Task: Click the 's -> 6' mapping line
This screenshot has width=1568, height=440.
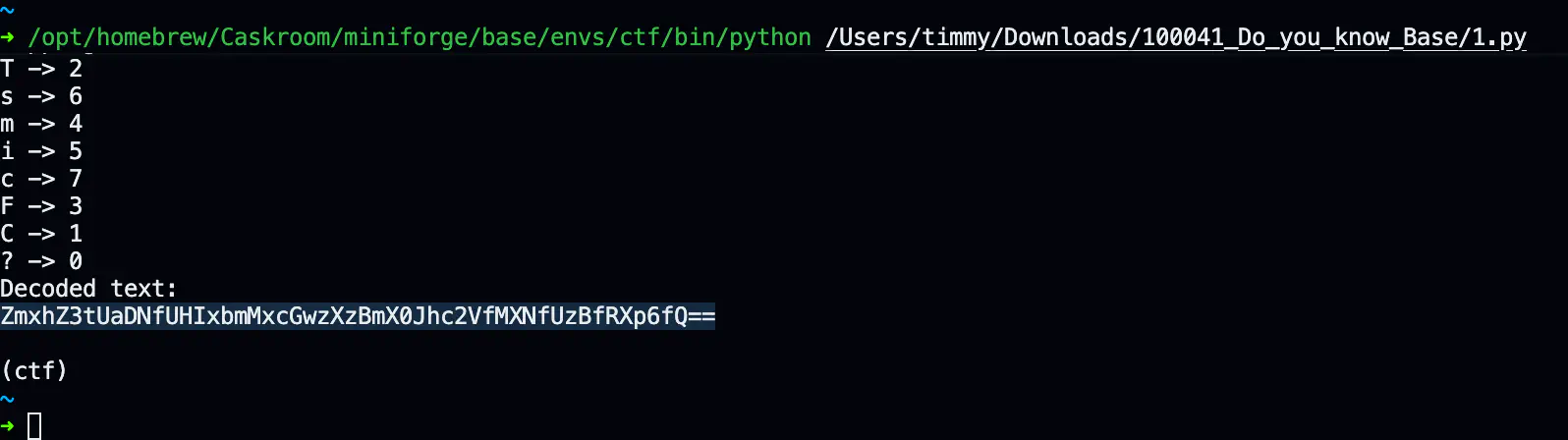Action: pos(41,96)
